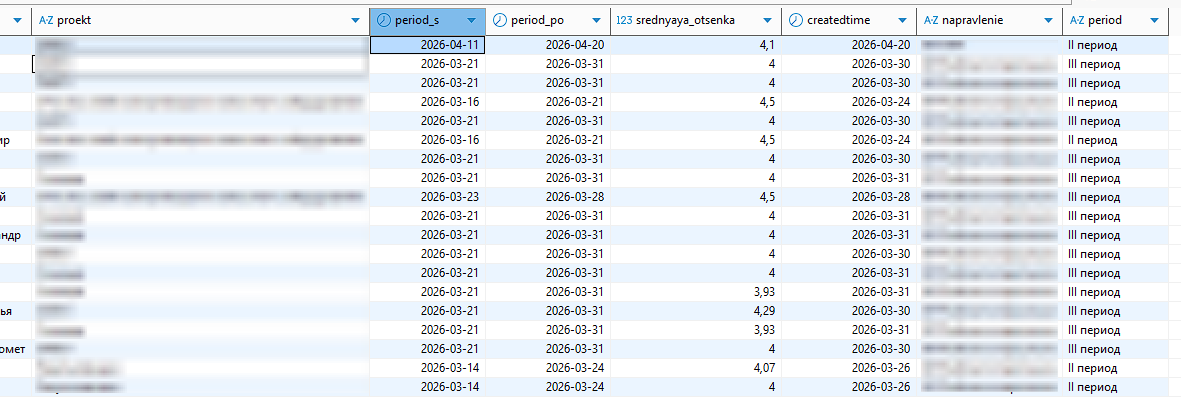The height and width of the screenshot is (397, 1181).
Task: Select III период in the 4,29 row
Action: [1094, 310]
